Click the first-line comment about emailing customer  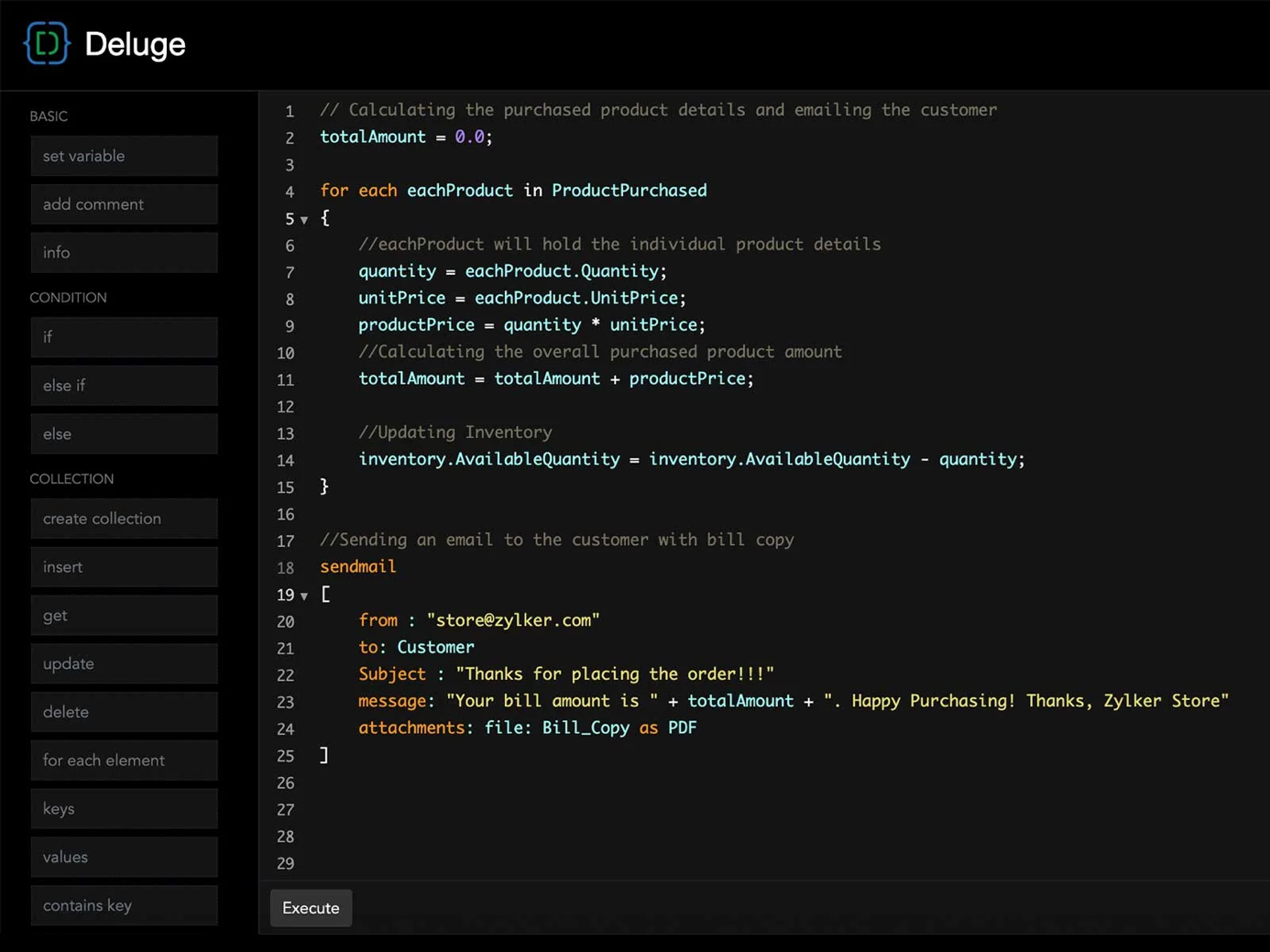[658, 110]
